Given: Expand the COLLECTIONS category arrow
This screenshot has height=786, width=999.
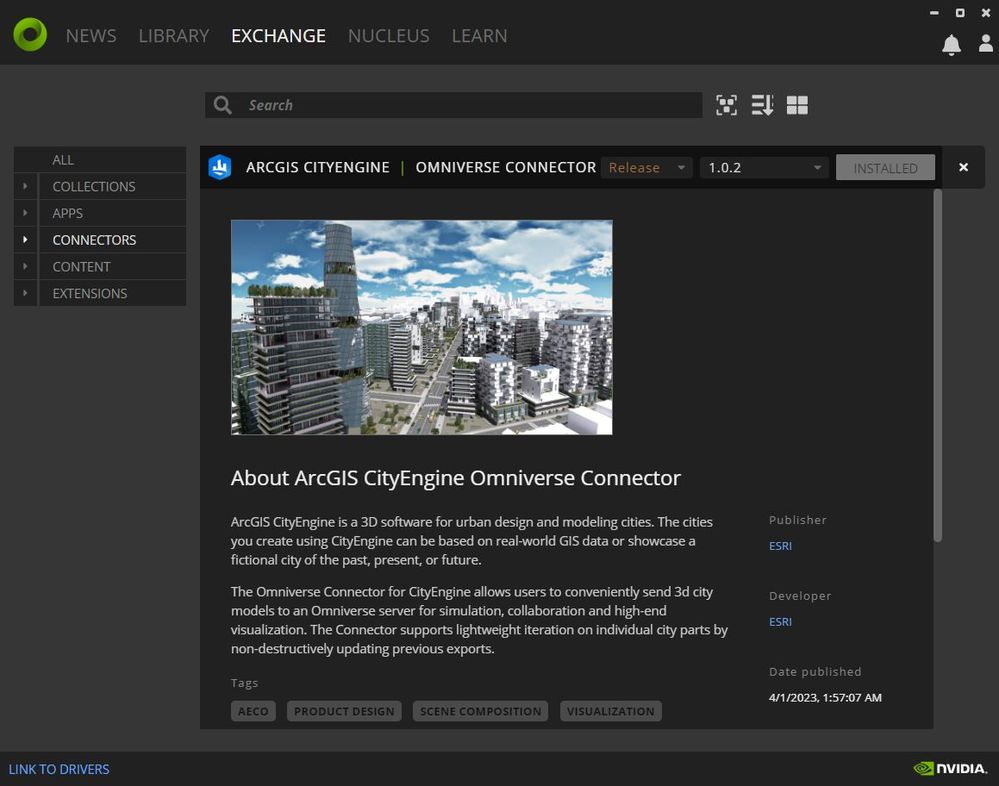Looking at the screenshot, I should (x=25, y=186).
